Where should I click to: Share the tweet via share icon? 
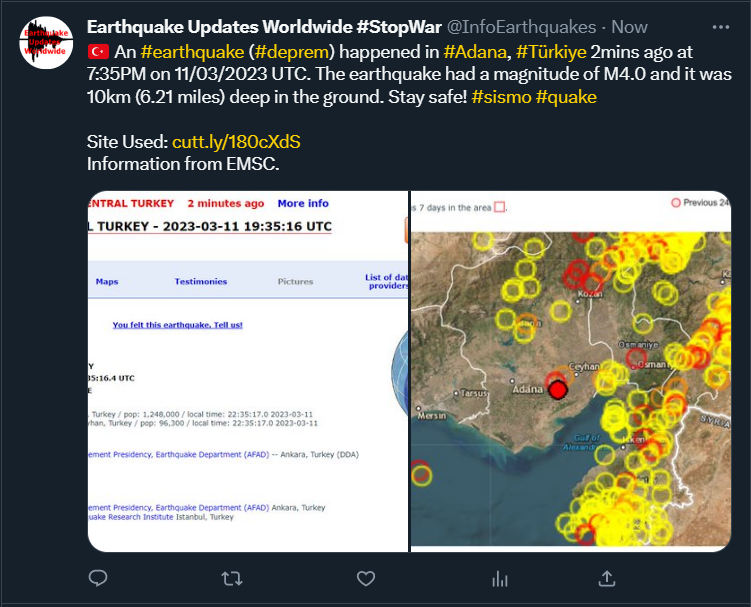pyautogui.click(x=607, y=578)
